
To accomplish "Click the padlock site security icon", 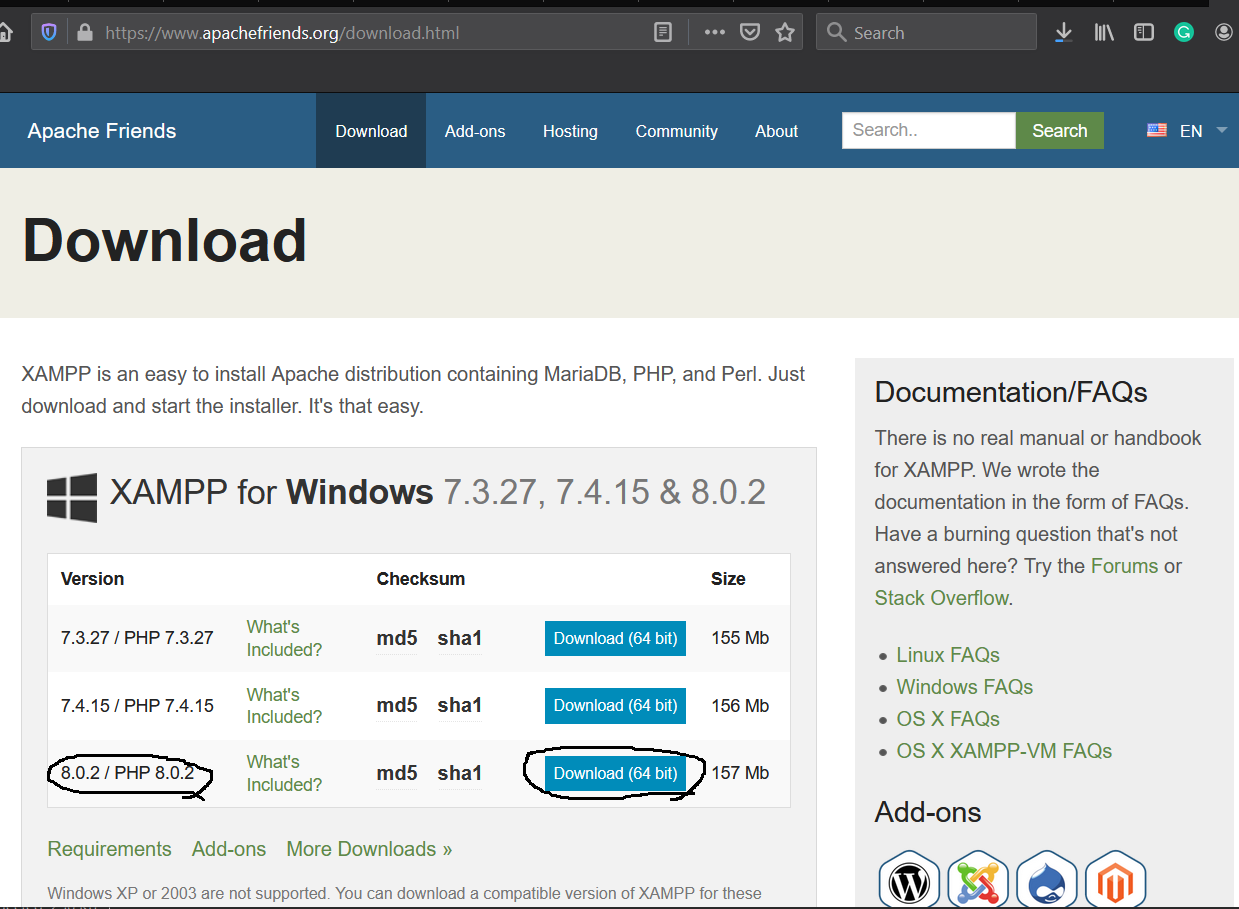I will [84, 32].
